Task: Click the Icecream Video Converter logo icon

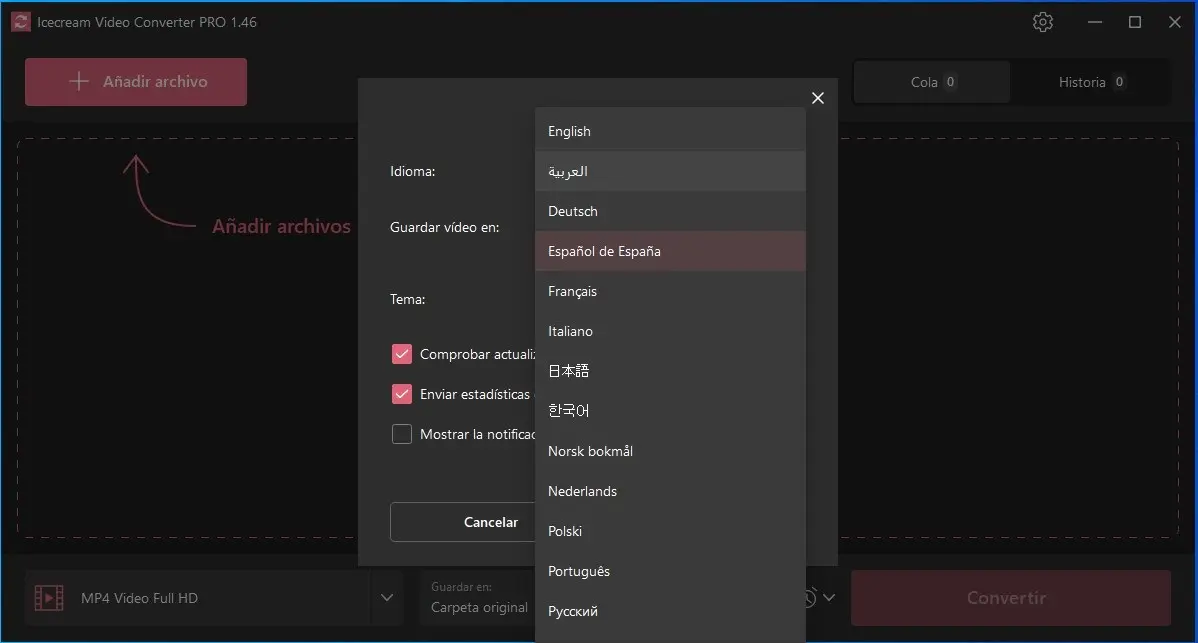Action: 20,22
